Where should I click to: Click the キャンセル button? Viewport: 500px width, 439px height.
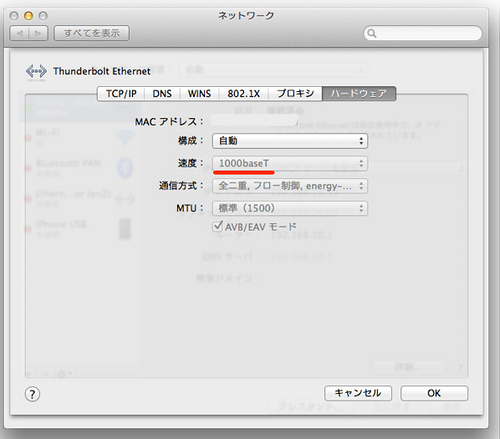[x=358, y=393]
